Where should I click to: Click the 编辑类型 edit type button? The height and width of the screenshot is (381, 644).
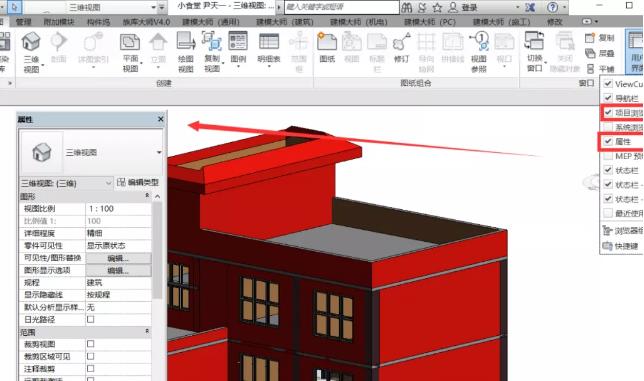tap(138, 182)
